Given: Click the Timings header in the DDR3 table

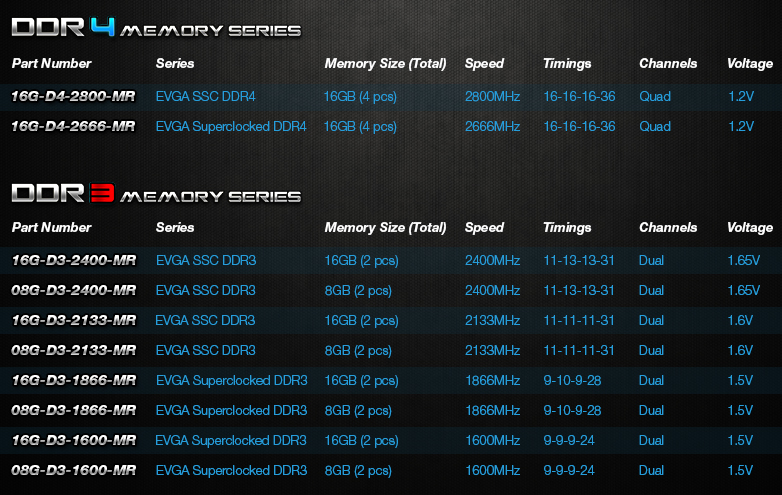Looking at the screenshot, I should (x=567, y=228).
